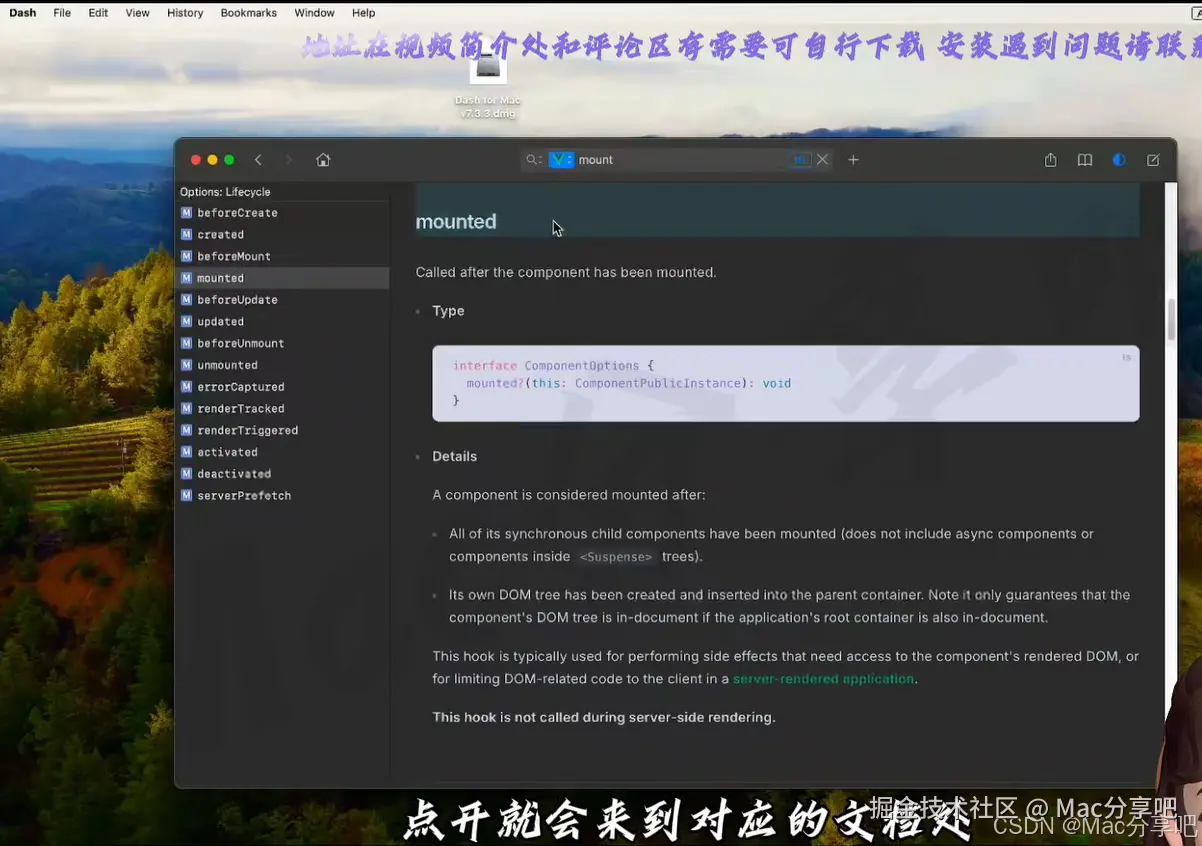Open the annotation editor icon
Screen dimensions: 1202x846
(x=1153, y=159)
